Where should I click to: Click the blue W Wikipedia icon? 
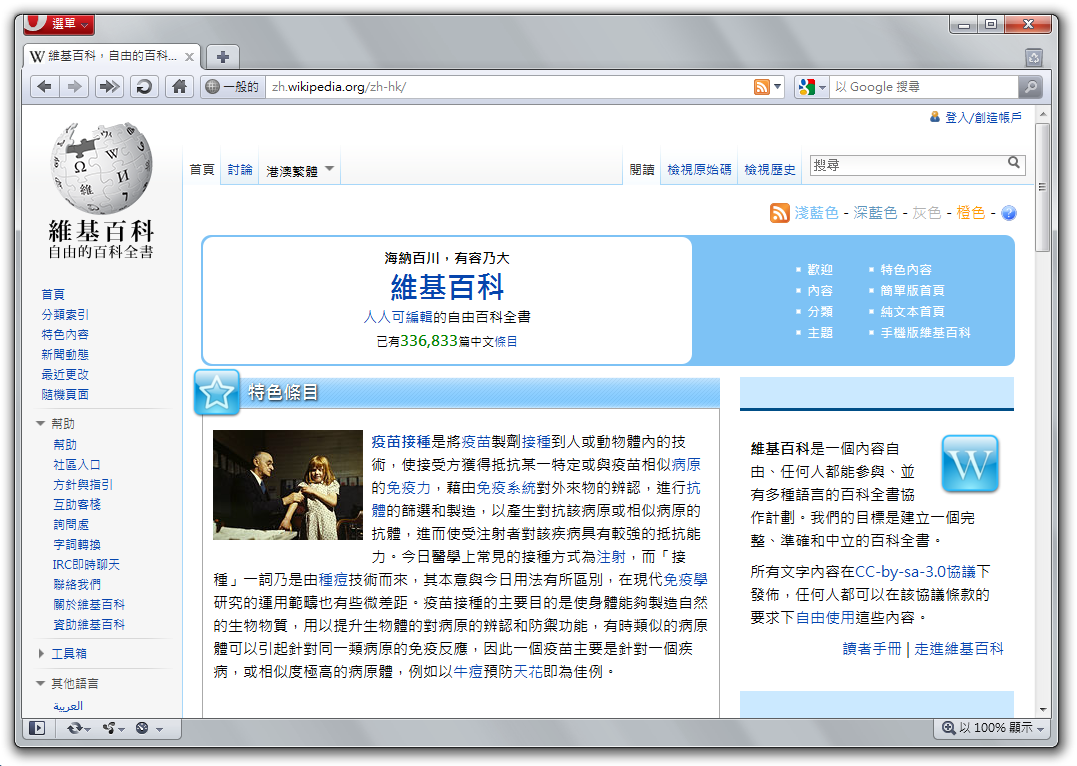tap(970, 464)
